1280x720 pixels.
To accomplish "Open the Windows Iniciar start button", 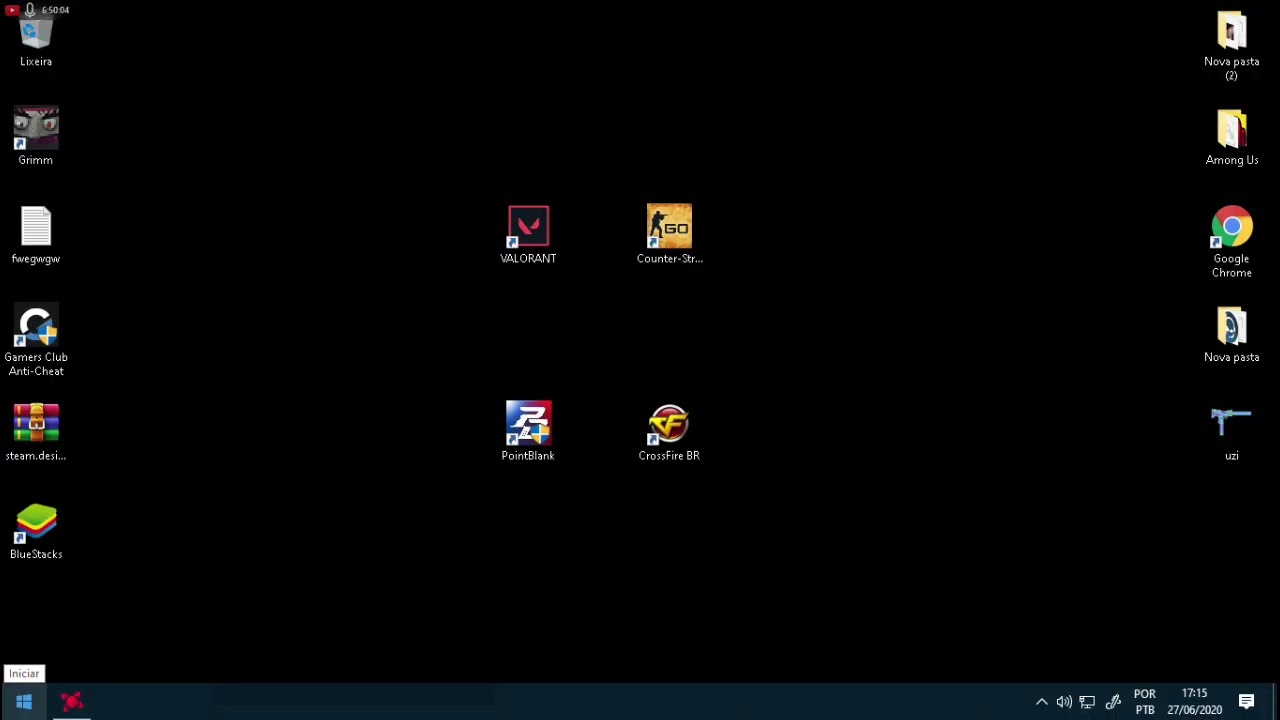I will (x=24, y=702).
